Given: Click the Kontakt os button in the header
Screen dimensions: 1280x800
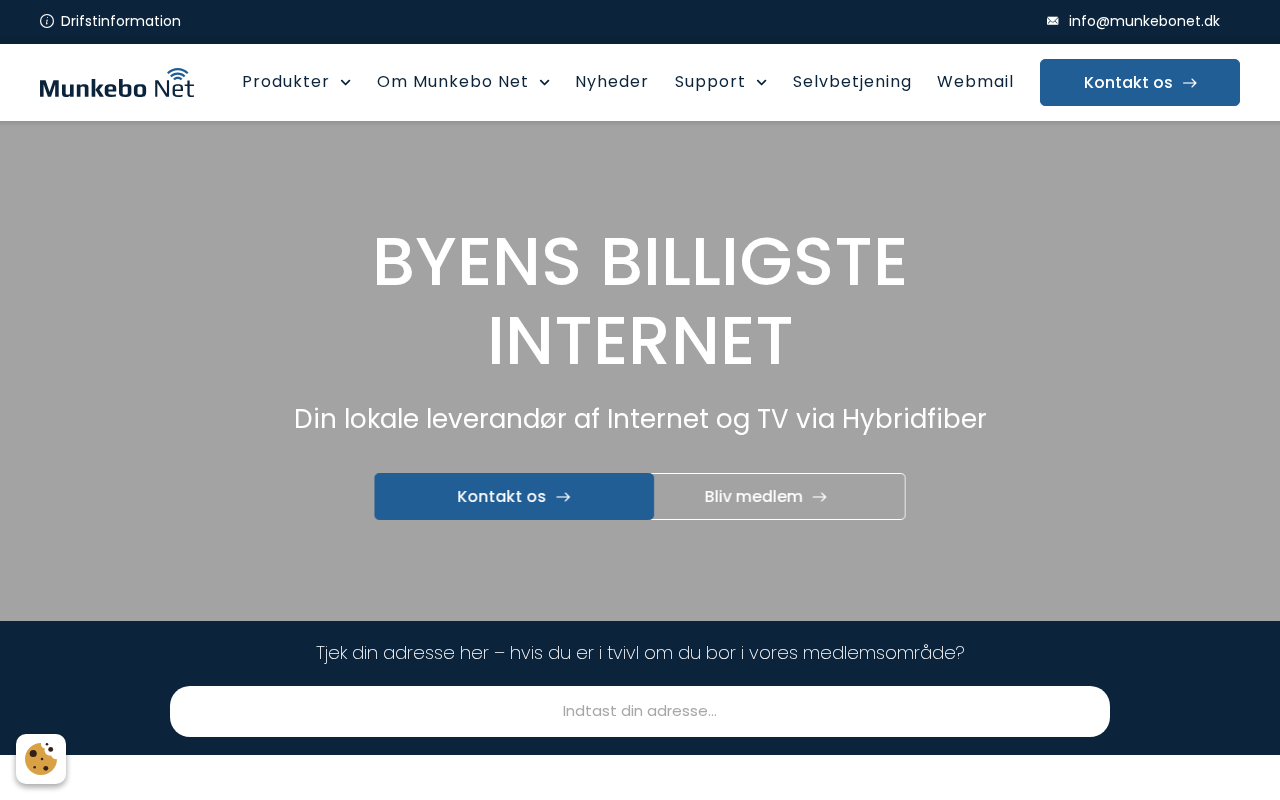Looking at the screenshot, I should [x=1140, y=83].
